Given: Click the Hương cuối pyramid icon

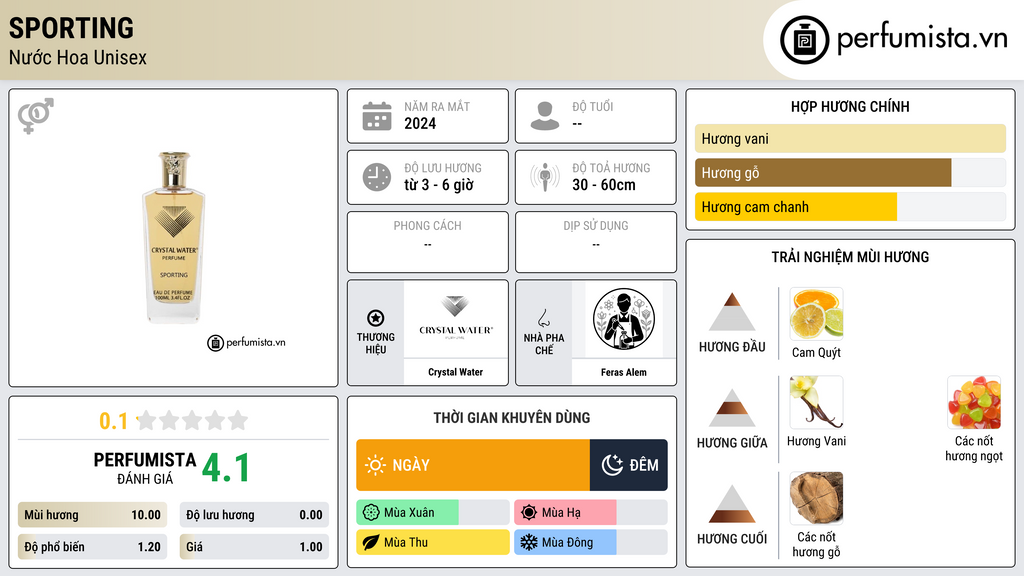Looking at the screenshot, I should (x=732, y=504).
